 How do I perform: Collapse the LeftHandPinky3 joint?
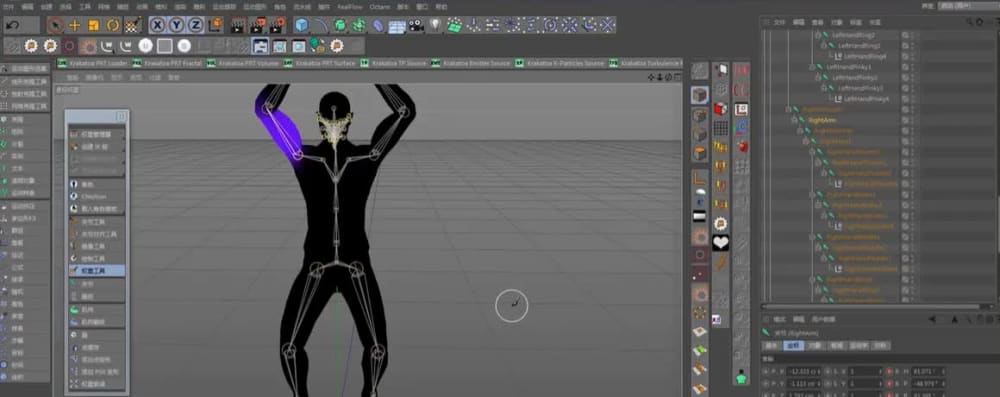pyautogui.click(x=823, y=88)
